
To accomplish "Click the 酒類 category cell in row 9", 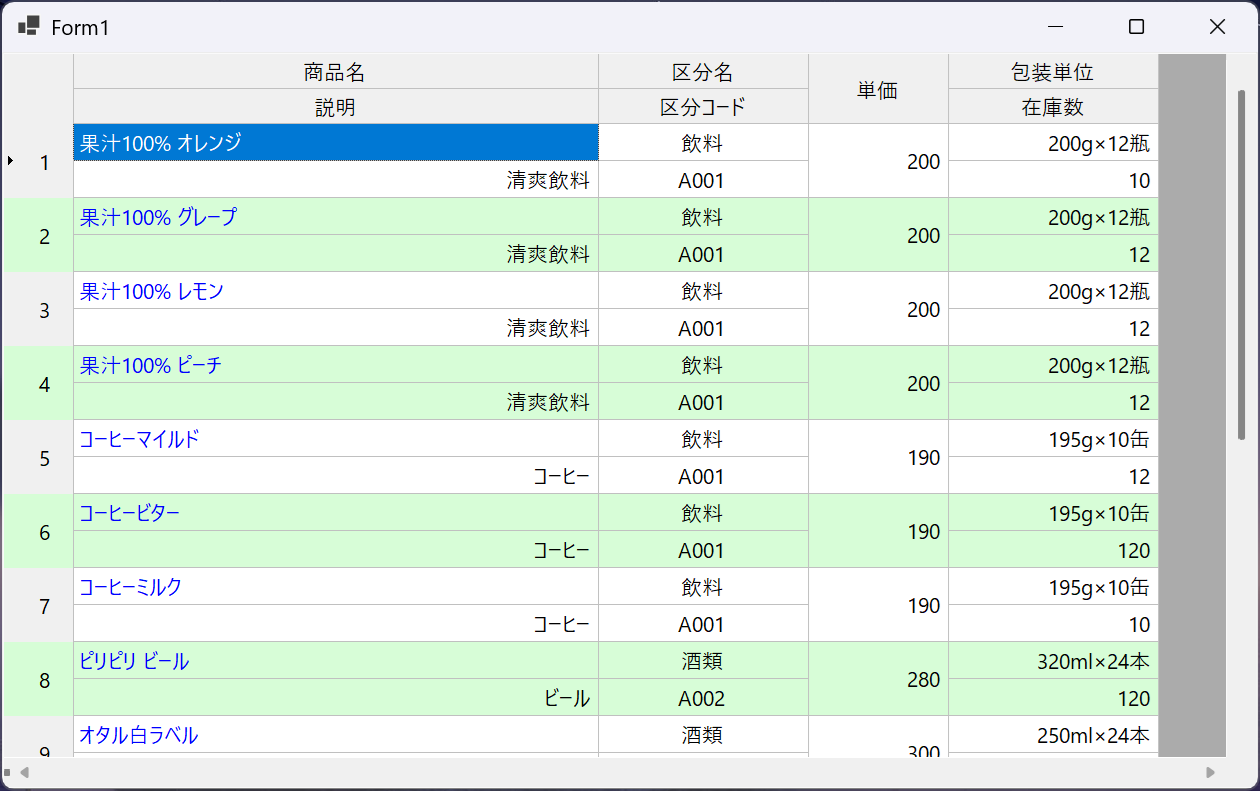I will point(703,735).
